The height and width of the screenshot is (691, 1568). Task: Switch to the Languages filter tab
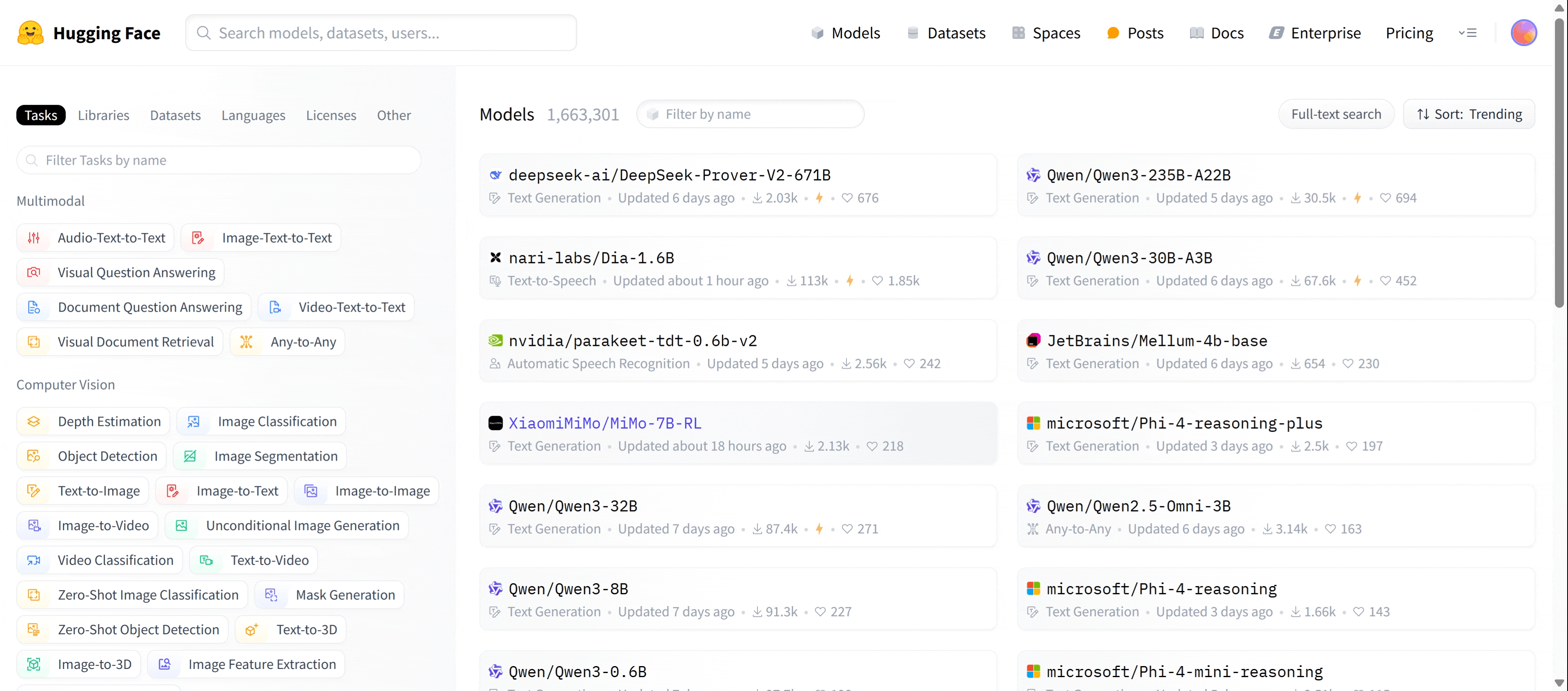pyautogui.click(x=253, y=115)
